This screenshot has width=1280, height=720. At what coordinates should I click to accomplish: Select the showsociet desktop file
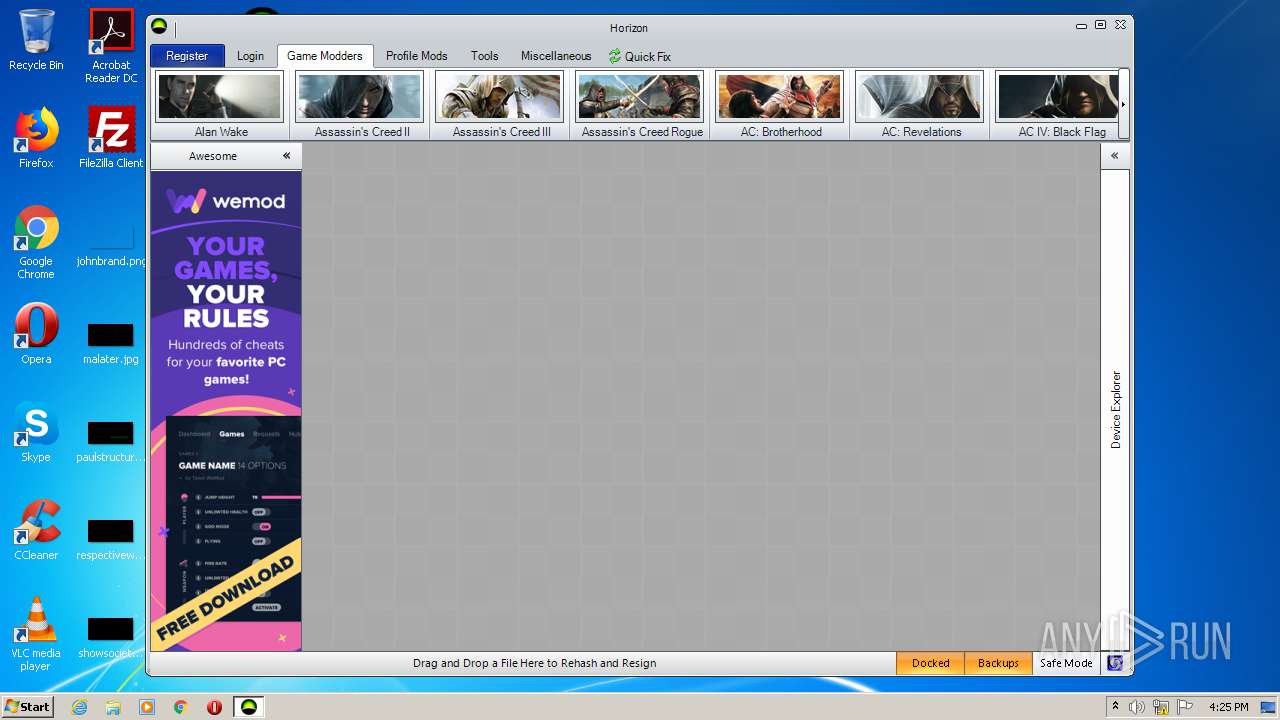[x=110, y=637]
